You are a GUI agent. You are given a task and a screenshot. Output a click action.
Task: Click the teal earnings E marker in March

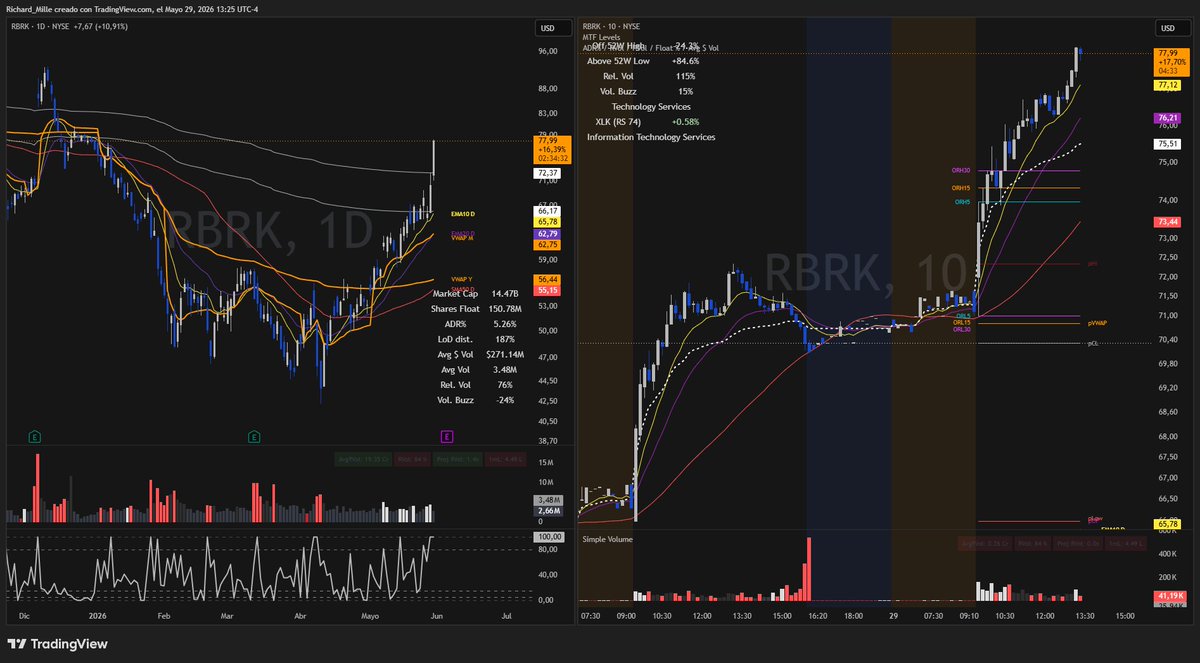tap(254, 436)
